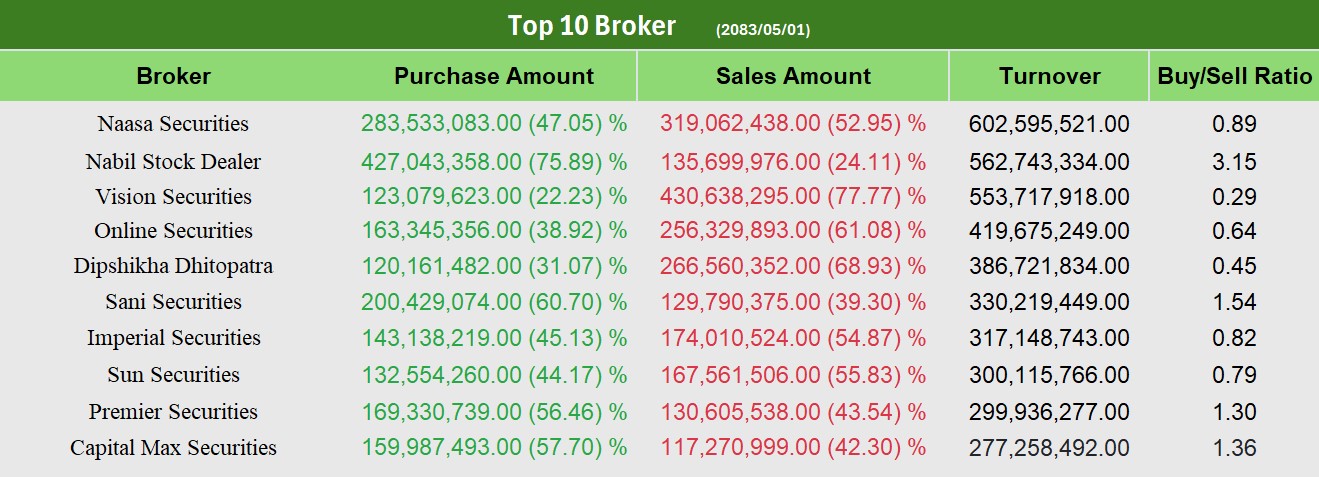Image resolution: width=1319 pixels, height=477 pixels.
Task: Click Nabil Stock Dealer ratio 3.15
Action: point(1234,161)
